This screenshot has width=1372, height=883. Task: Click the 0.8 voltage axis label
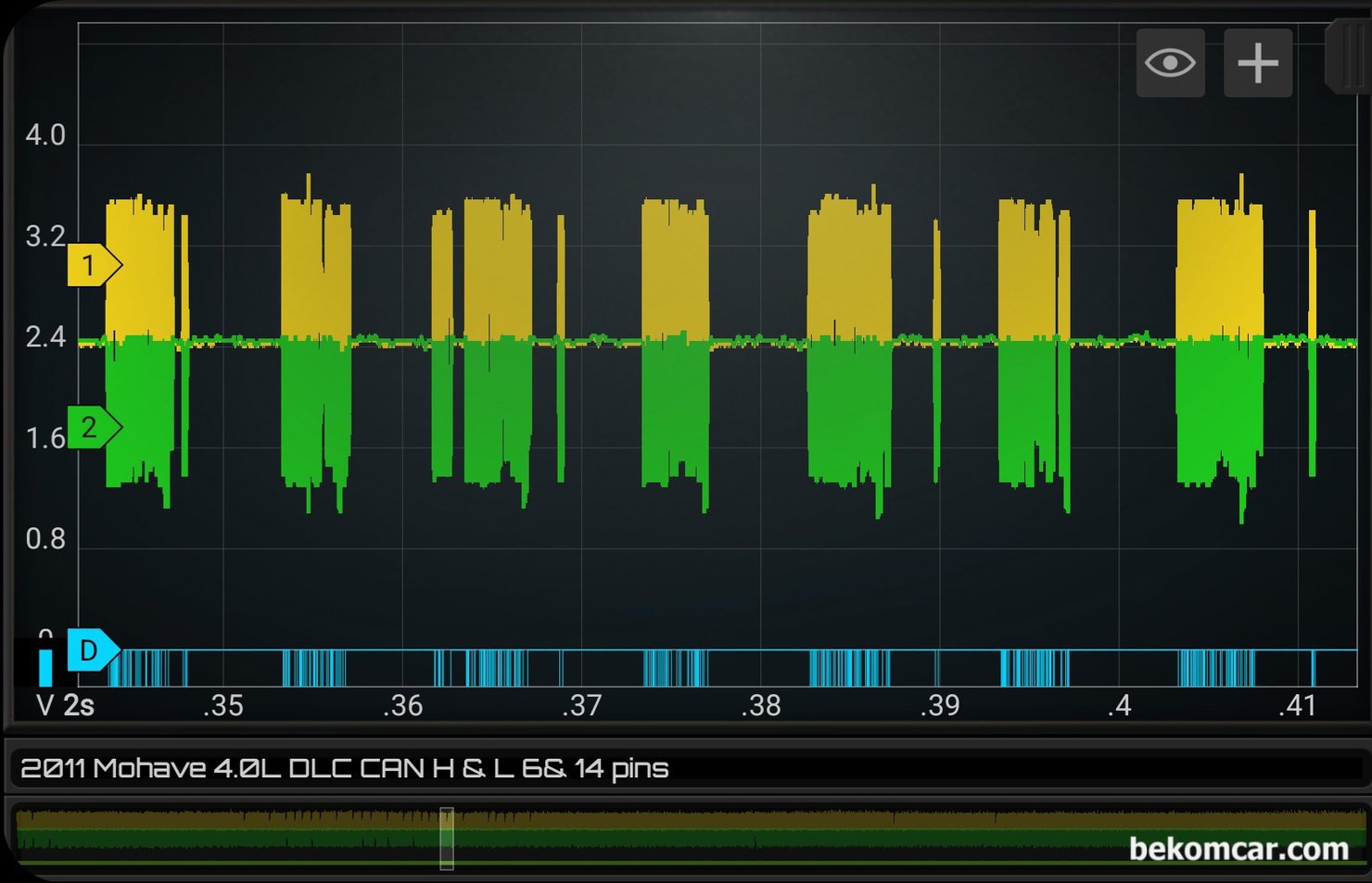click(x=45, y=539)
